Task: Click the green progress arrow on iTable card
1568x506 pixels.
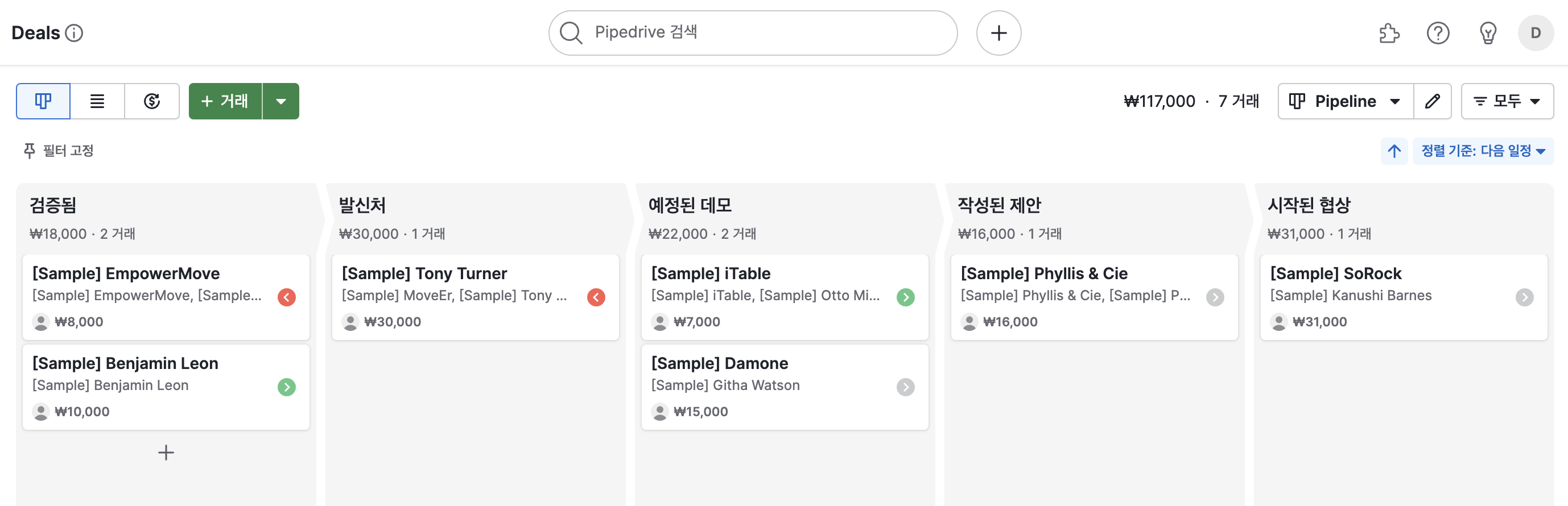Action: click(x=906, y=297)
